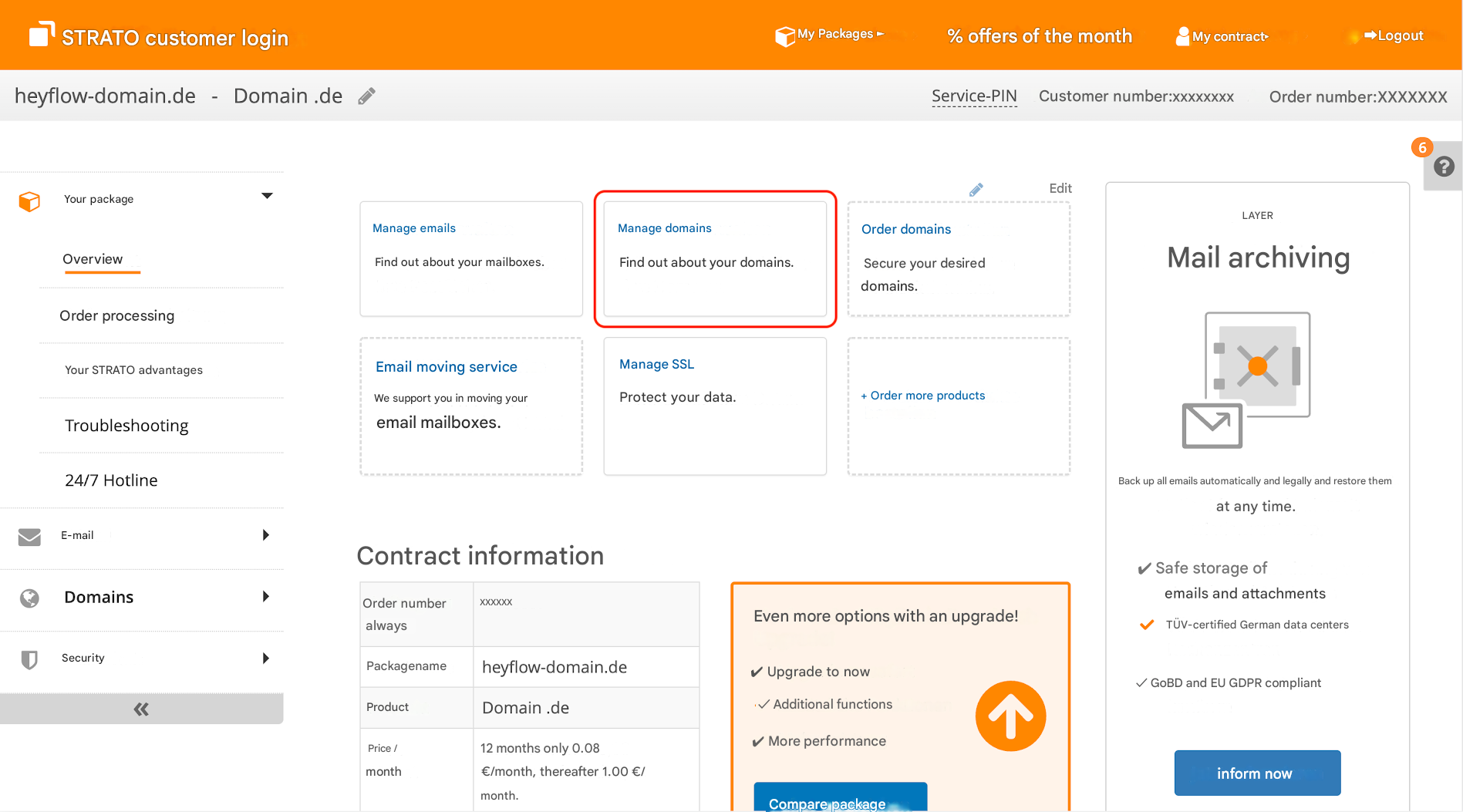Click the pencil icon beside Domain .de
The image size is (1463, 812).
367,96
